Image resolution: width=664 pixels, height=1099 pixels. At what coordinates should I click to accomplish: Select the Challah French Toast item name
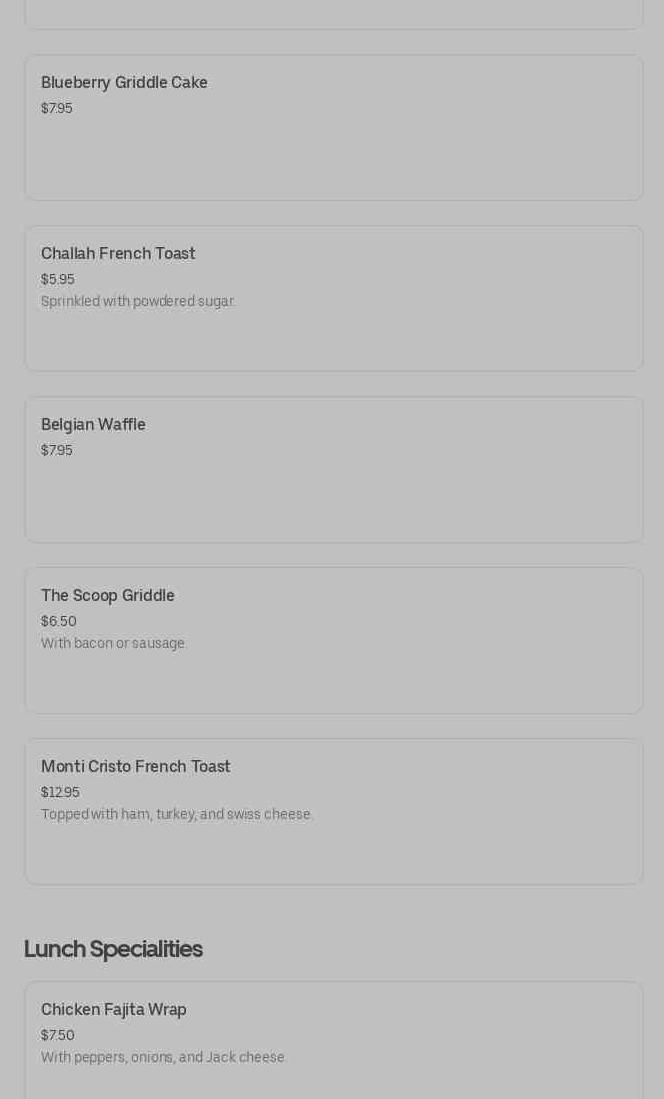click(118, 254)
